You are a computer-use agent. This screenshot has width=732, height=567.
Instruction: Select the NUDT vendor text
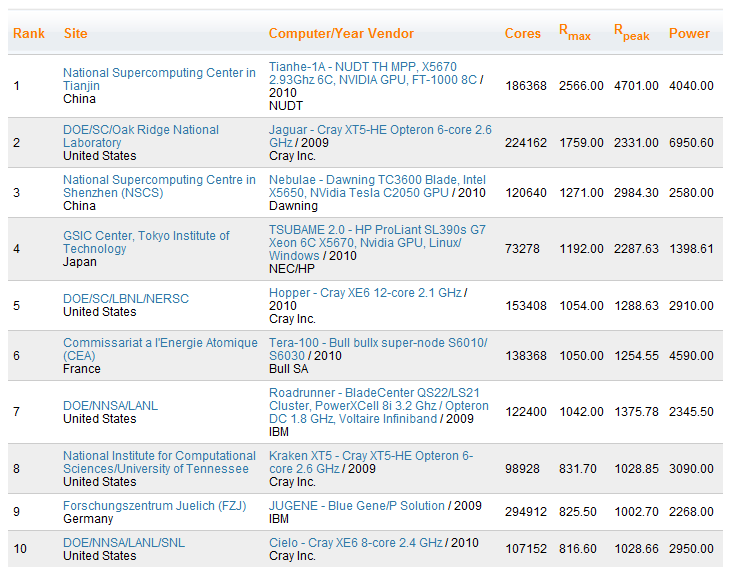[x=286, y=106]
